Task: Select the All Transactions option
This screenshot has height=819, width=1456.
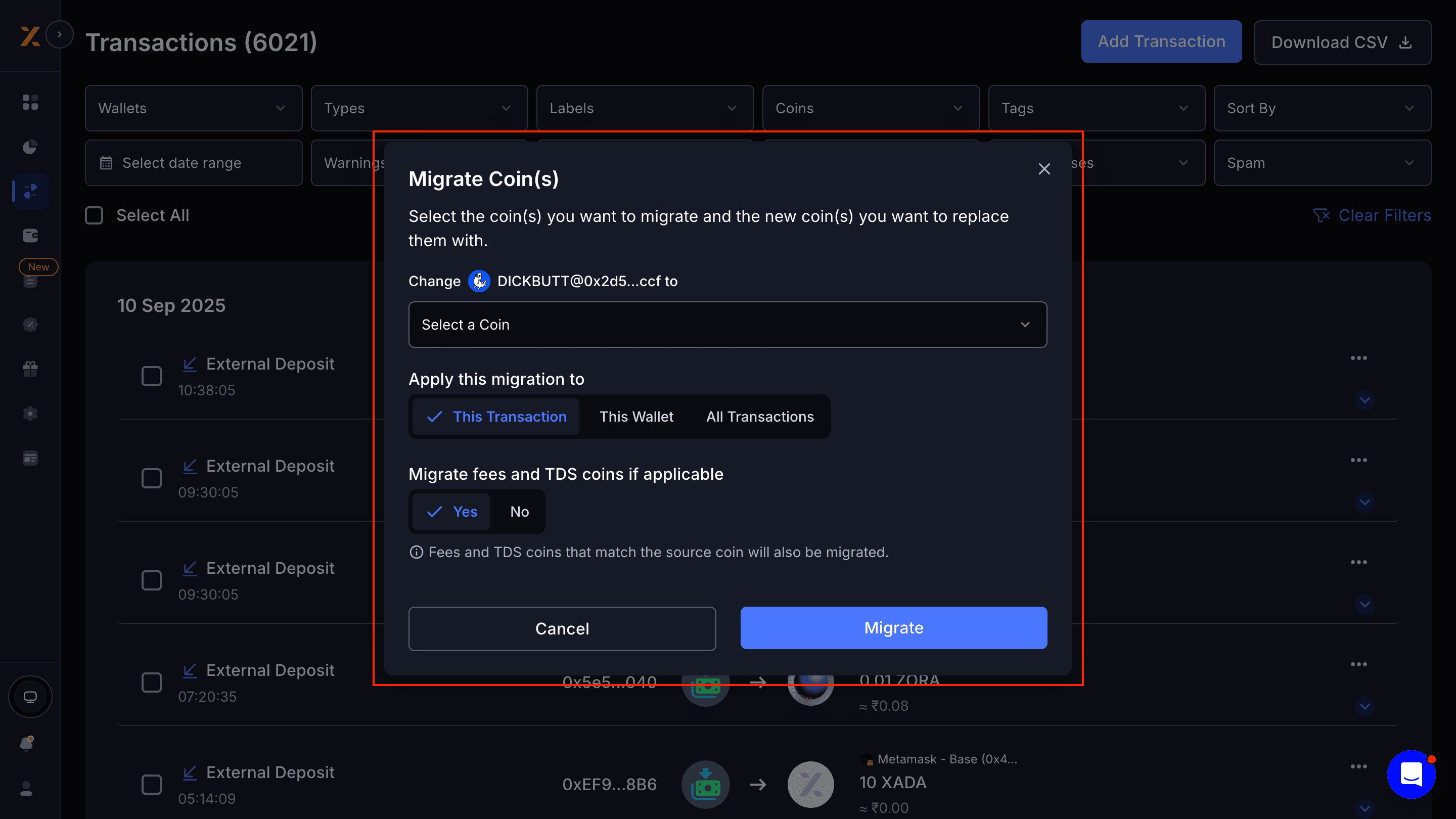Action: [760, 417]
